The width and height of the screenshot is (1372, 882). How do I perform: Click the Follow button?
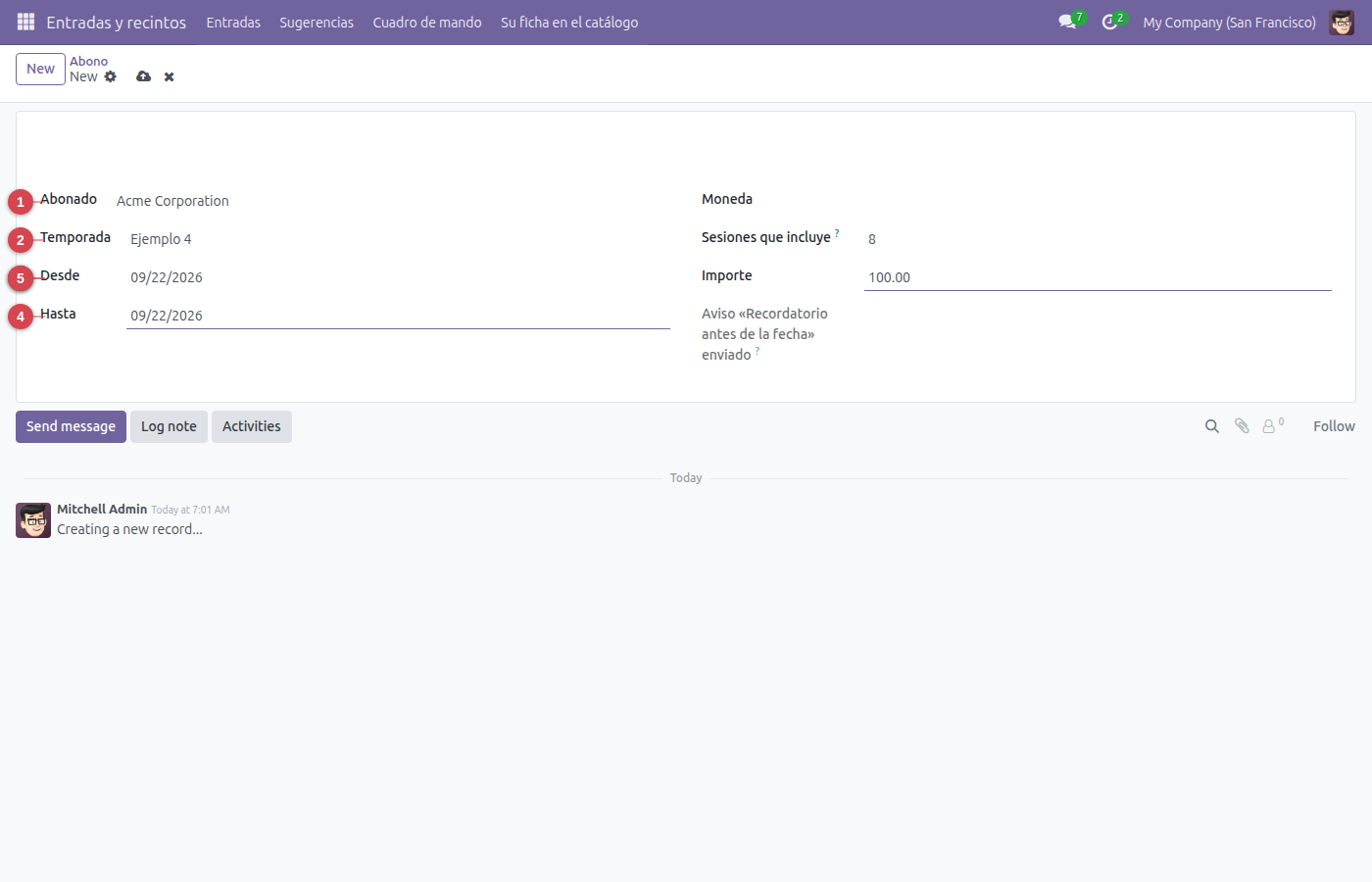point(1334,426)
